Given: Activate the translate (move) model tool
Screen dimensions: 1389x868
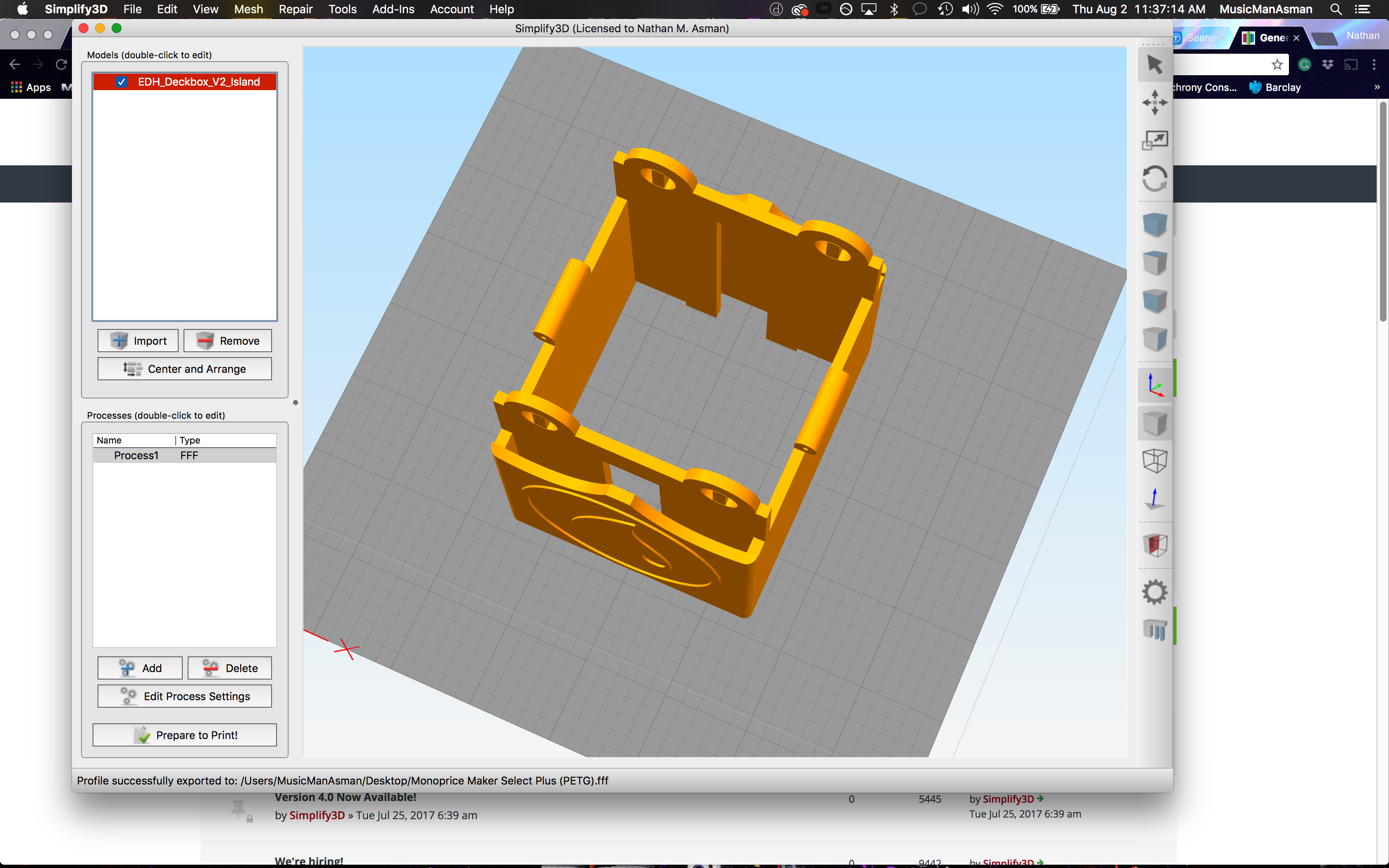Looking at the screenshot, I should point(1155,102).
